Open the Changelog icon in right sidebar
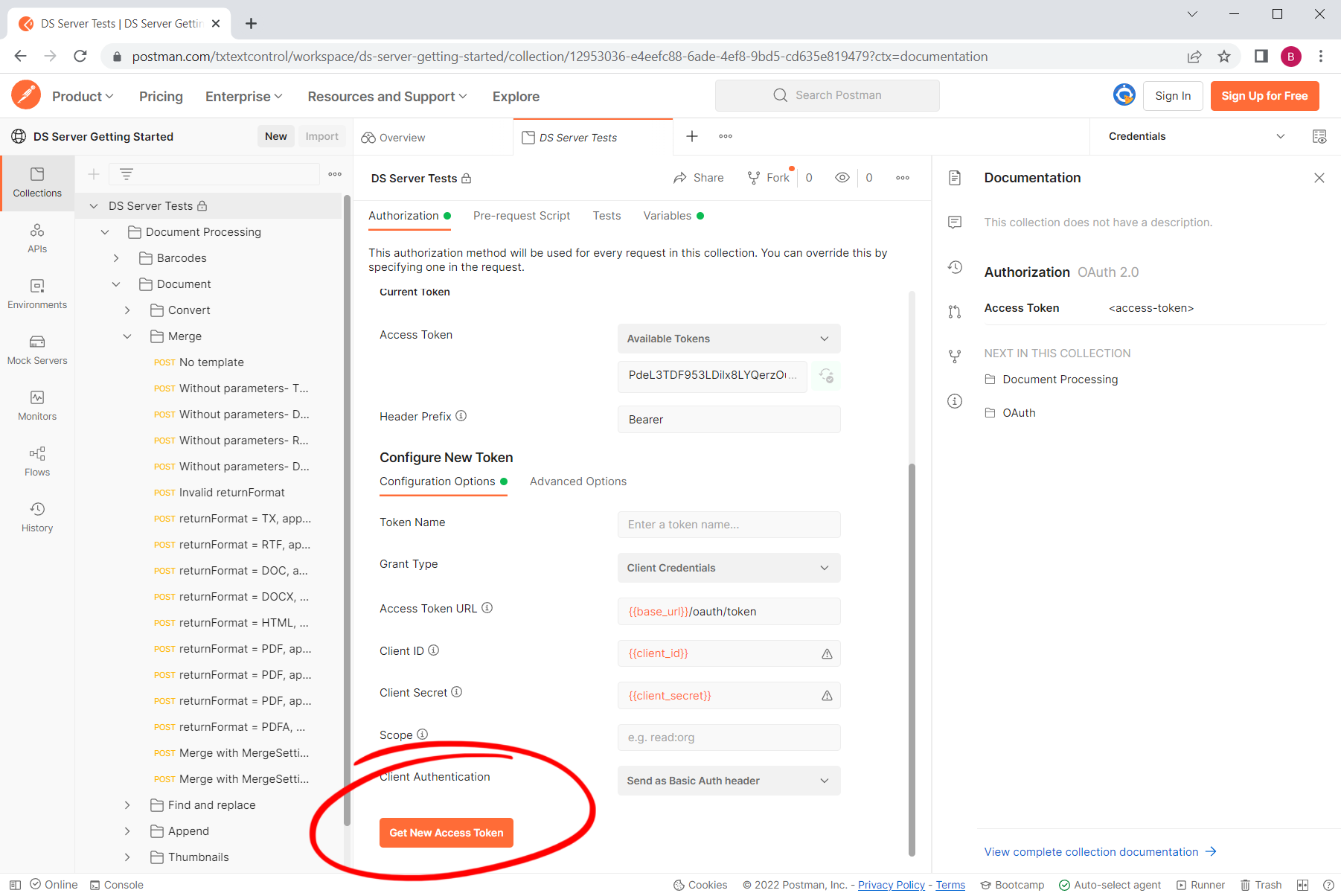This screenshot has height=896, width=1341. tap(955, 267)
